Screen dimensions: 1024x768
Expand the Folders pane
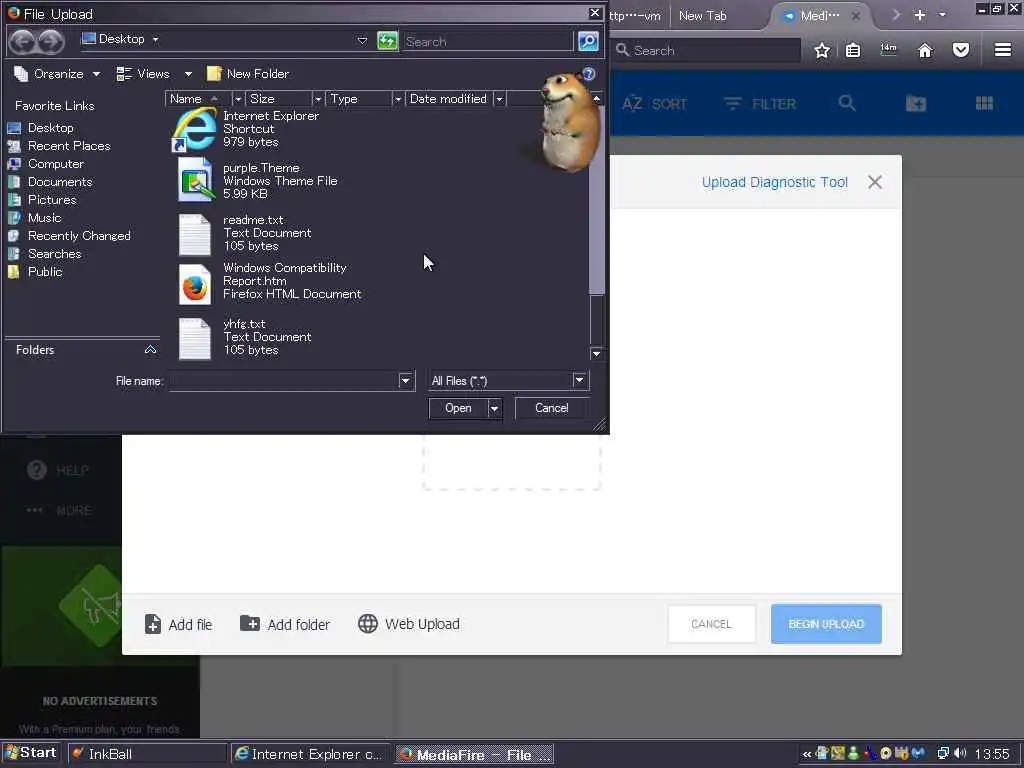point(150,350)
